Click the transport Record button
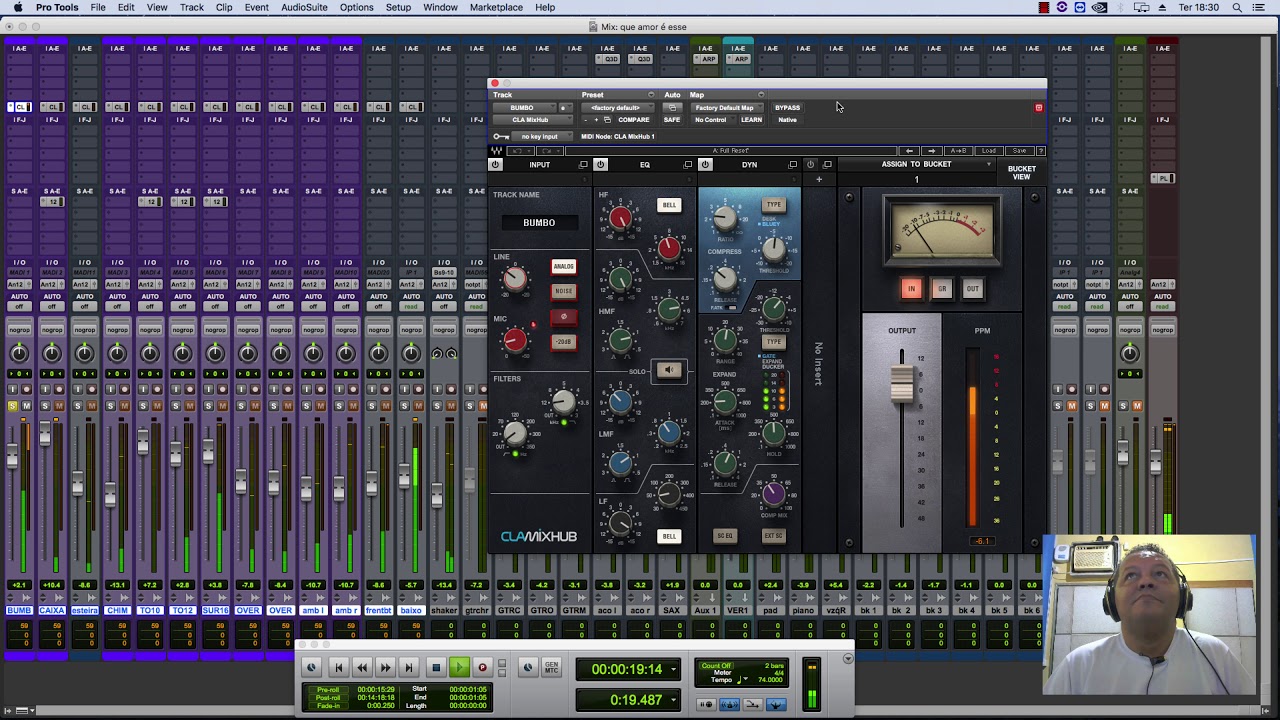 click(x=482, y=668)
